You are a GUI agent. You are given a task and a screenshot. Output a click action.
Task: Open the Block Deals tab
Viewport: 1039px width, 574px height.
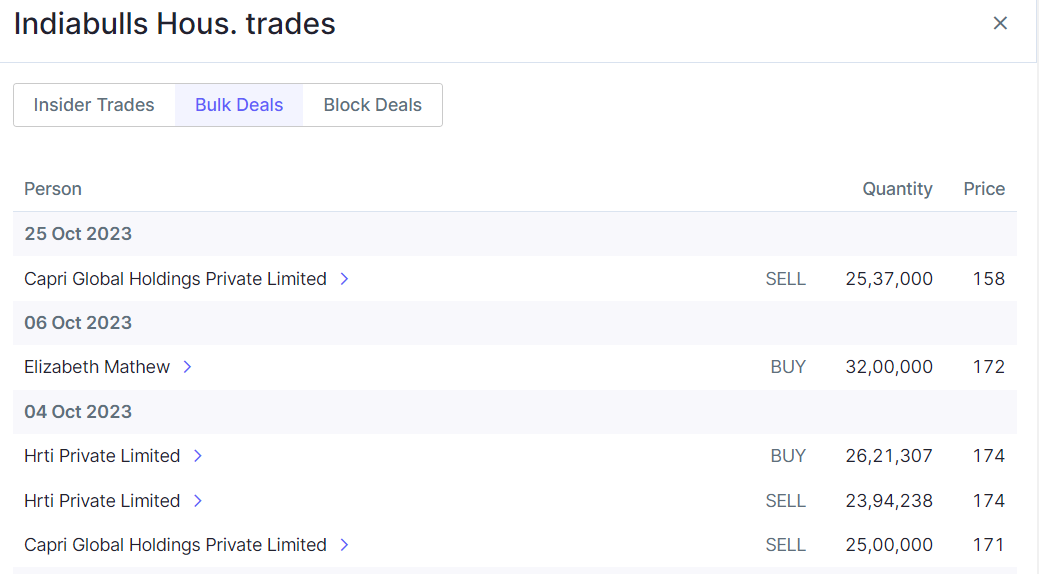pyautogui.click(x=372, y=105)
